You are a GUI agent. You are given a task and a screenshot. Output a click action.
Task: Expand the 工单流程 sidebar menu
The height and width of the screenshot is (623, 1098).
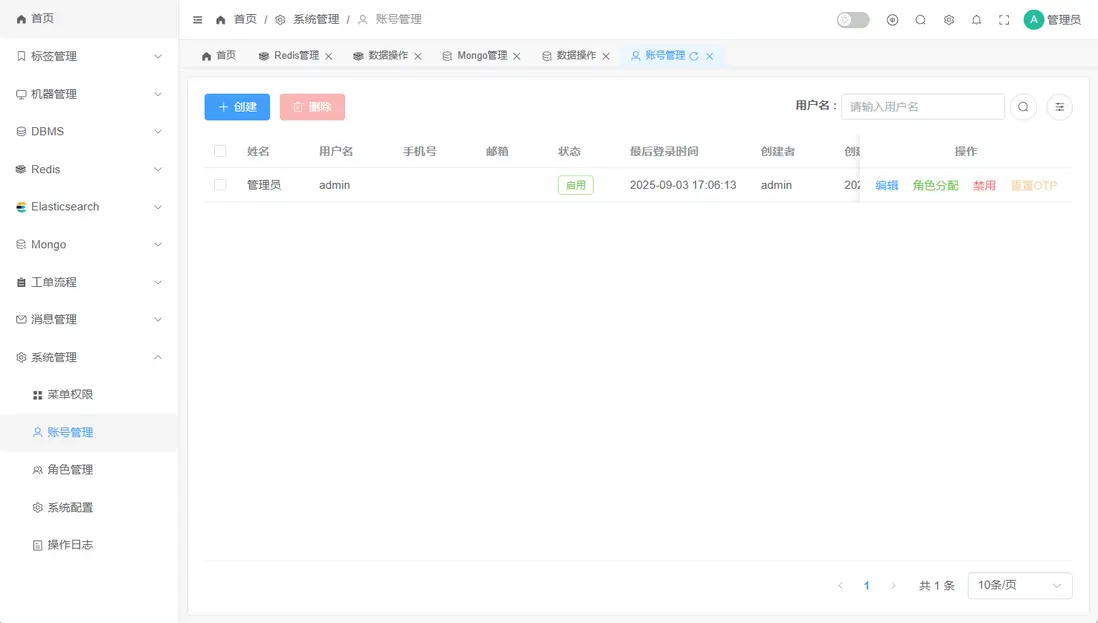coord(89,282)
